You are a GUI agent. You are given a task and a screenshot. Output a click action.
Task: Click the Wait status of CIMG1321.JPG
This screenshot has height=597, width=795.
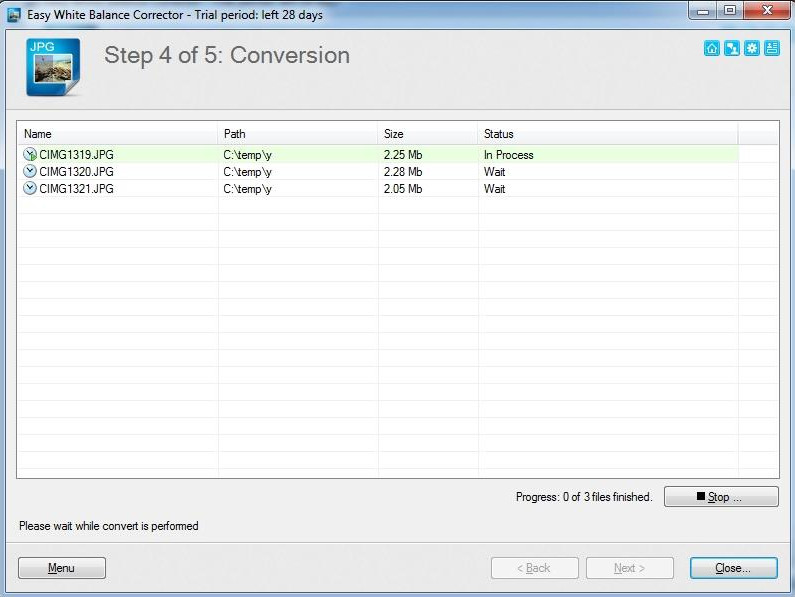494,189
